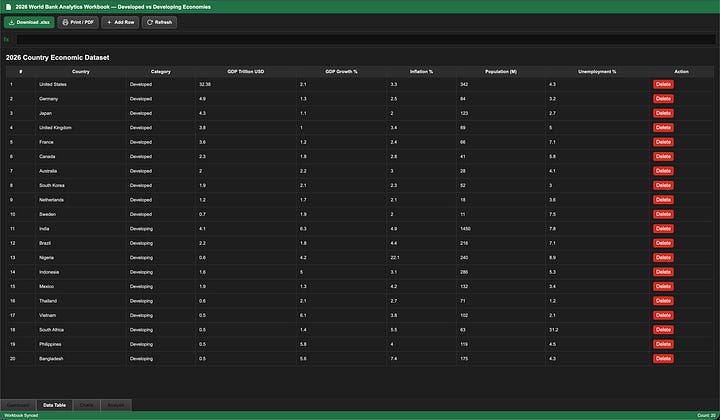Click the # column header

tap(21, 72)
